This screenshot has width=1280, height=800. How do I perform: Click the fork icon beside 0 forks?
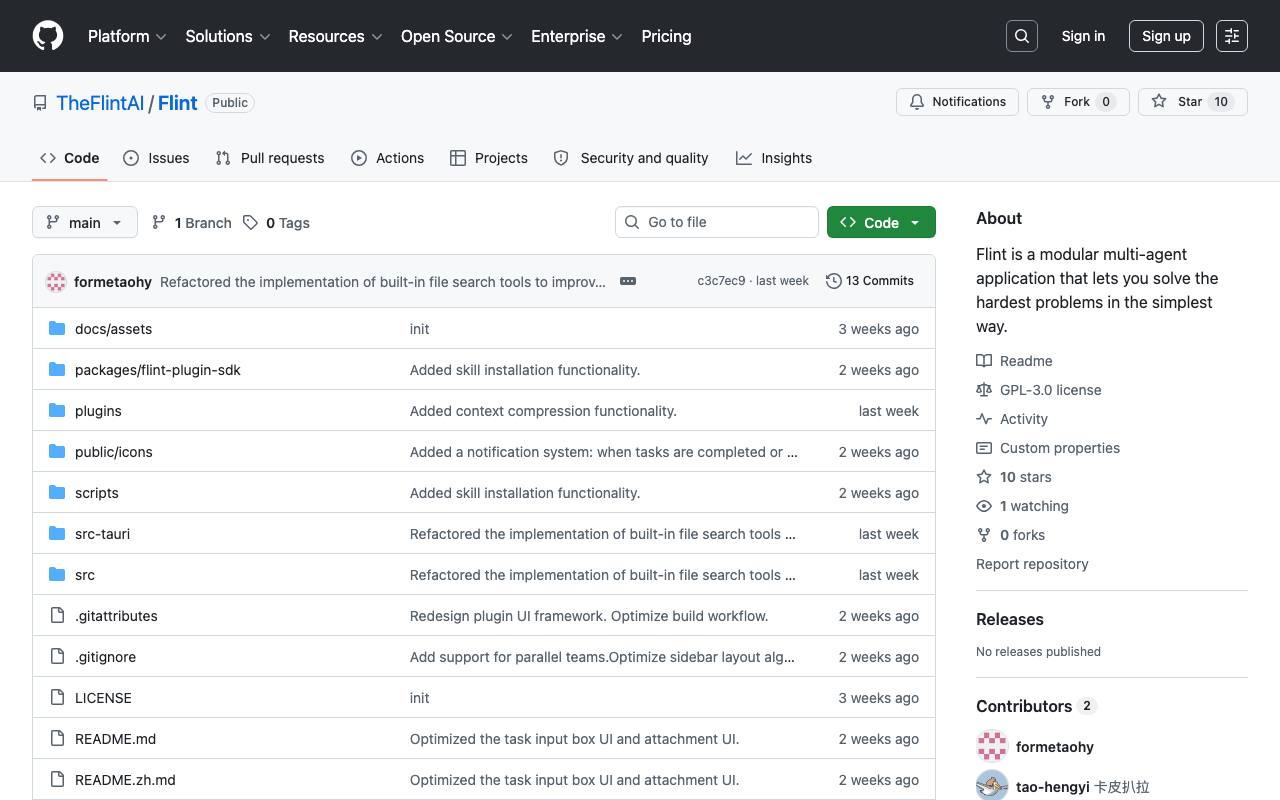point(984,535)
